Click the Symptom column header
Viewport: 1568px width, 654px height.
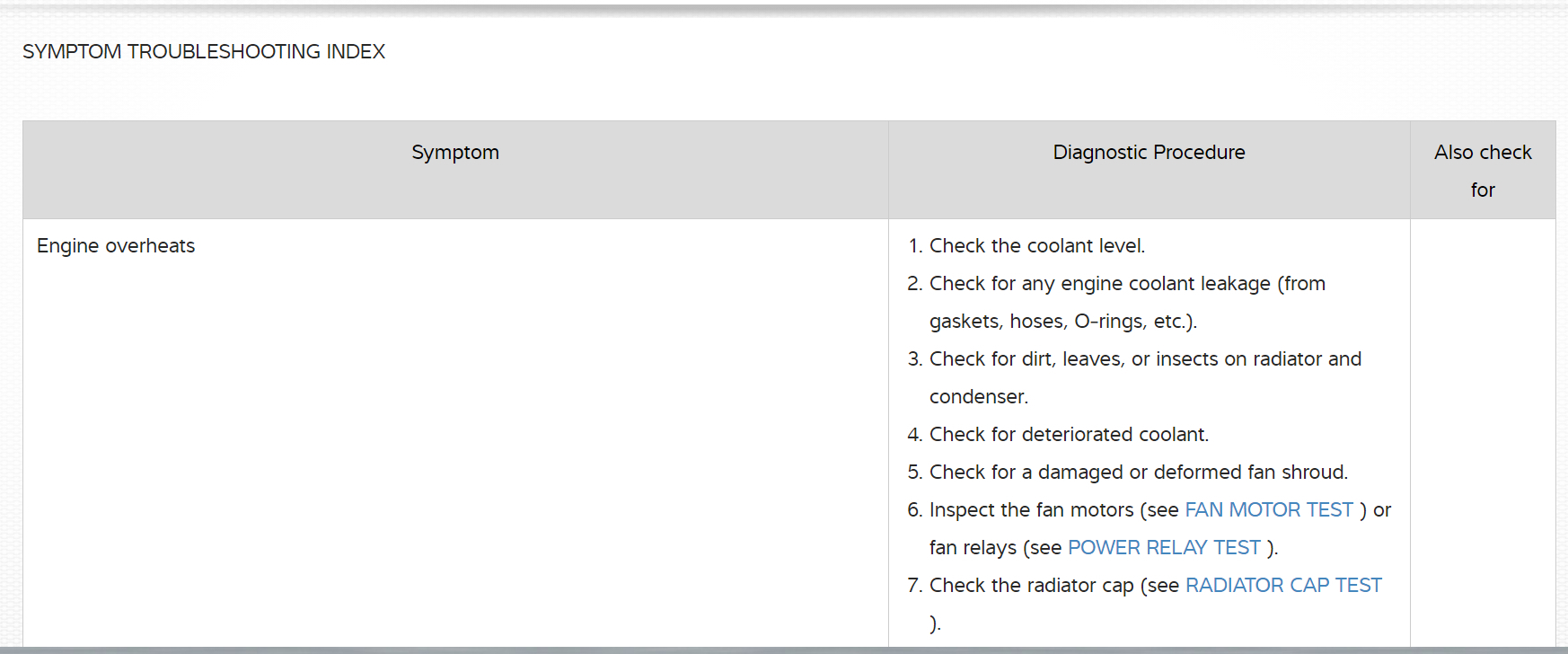click(455, 153)
